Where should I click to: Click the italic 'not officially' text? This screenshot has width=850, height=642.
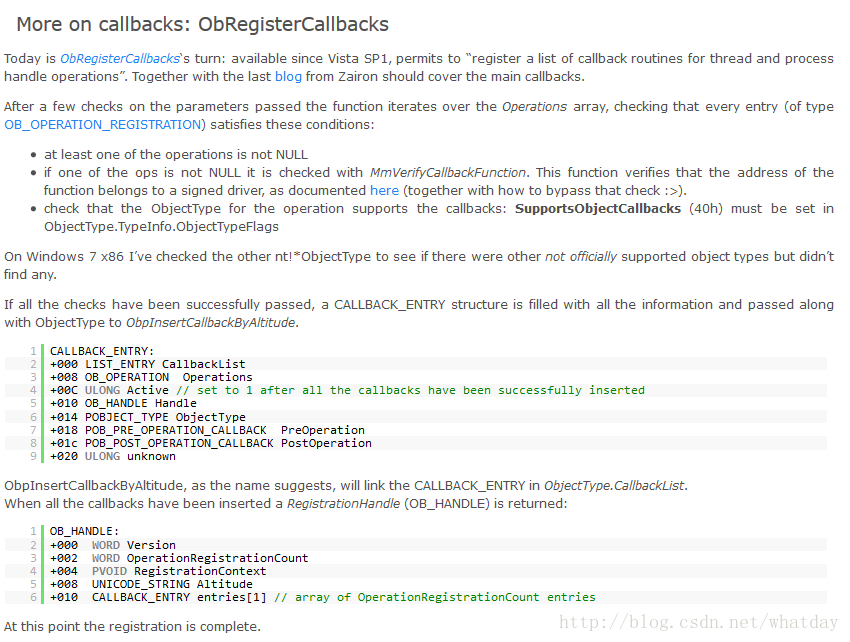pos(581,256)
